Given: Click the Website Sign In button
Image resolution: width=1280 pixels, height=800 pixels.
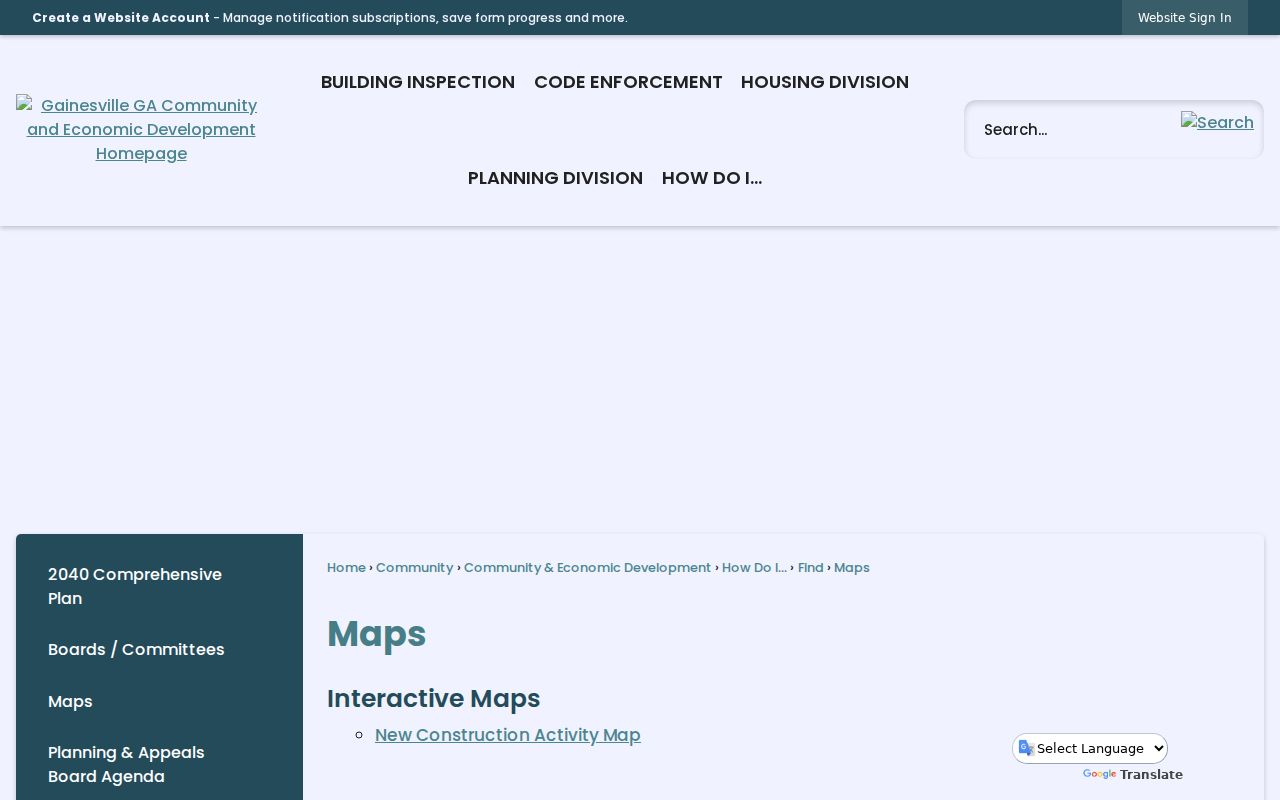Looking at the screenshot, I should pos(1184,18).
